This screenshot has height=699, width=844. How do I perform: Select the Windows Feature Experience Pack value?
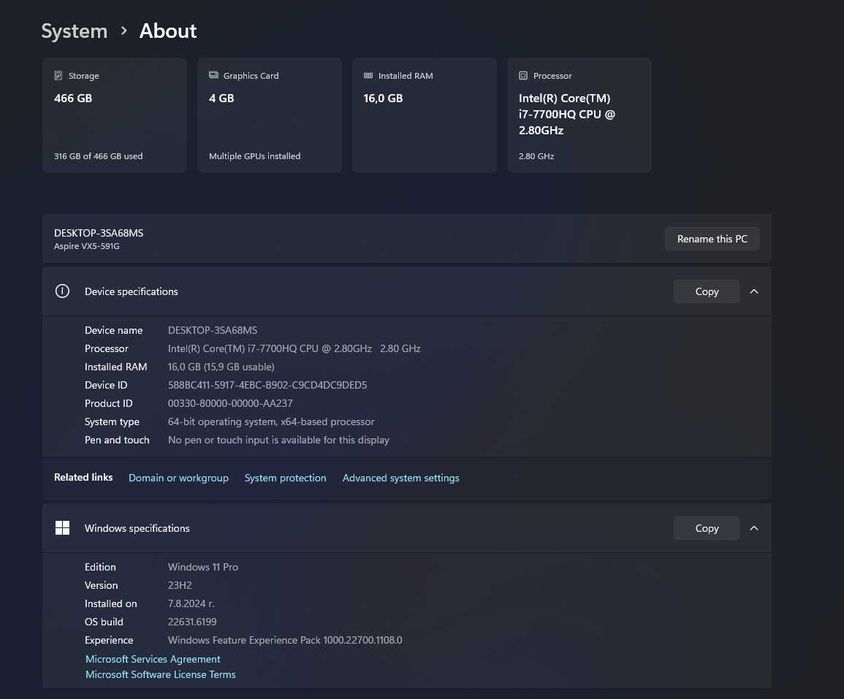pyautogui.click(x=285, y=640)
